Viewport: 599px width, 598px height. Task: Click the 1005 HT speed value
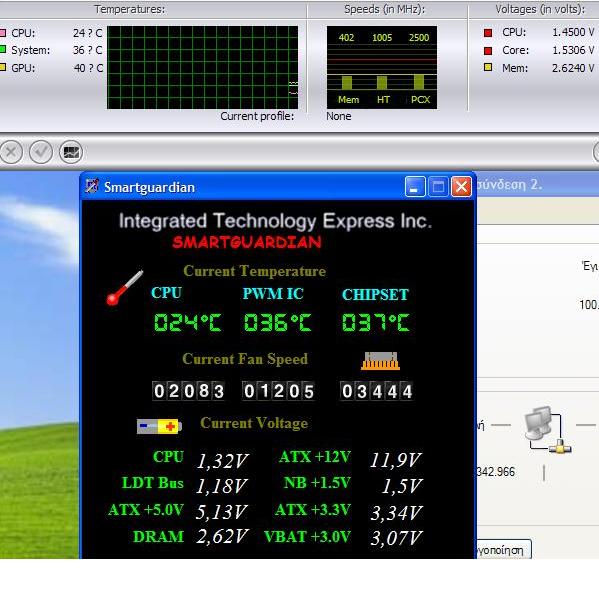click(x=382, y=37)
